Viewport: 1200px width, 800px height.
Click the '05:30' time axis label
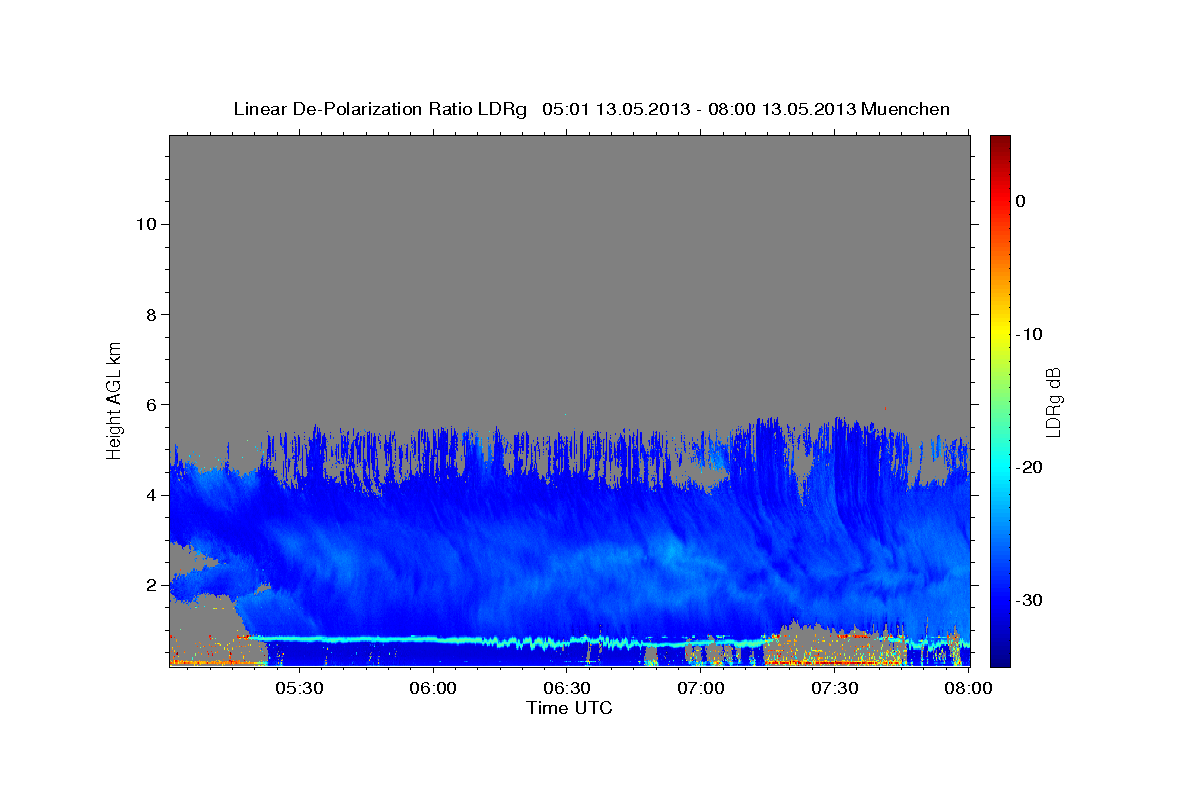point(299,688)
